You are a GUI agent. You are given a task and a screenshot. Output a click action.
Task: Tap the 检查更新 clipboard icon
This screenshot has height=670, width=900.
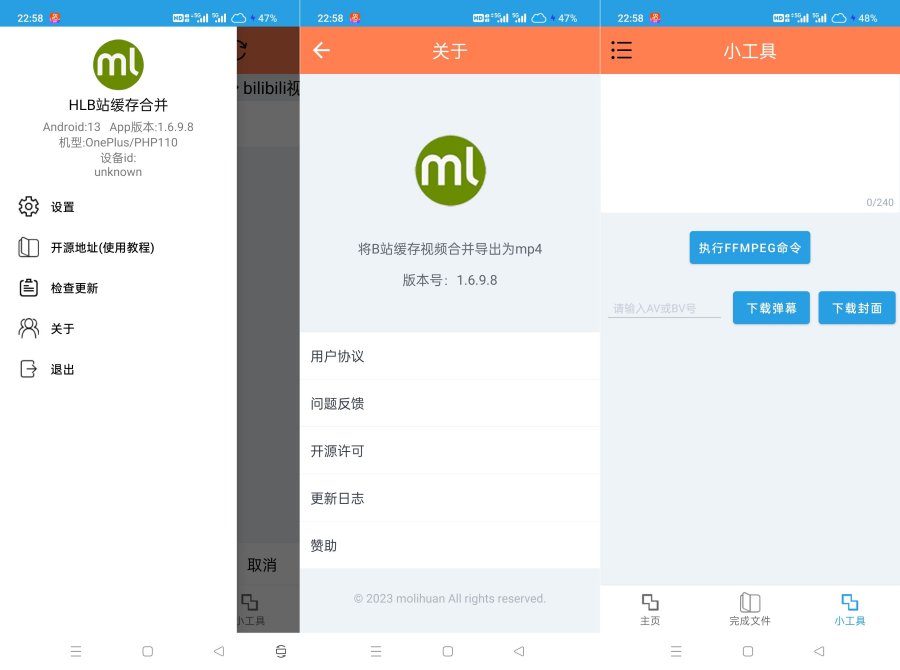(29, 288)
